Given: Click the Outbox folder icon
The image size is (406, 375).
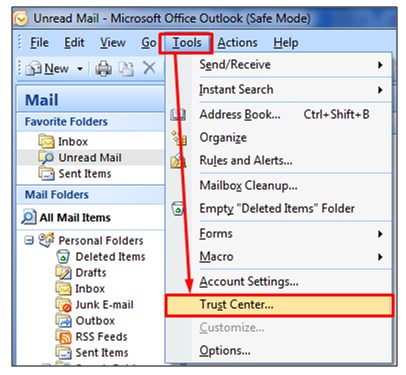Looking at the screenshot, I should [x=63, y=320].
